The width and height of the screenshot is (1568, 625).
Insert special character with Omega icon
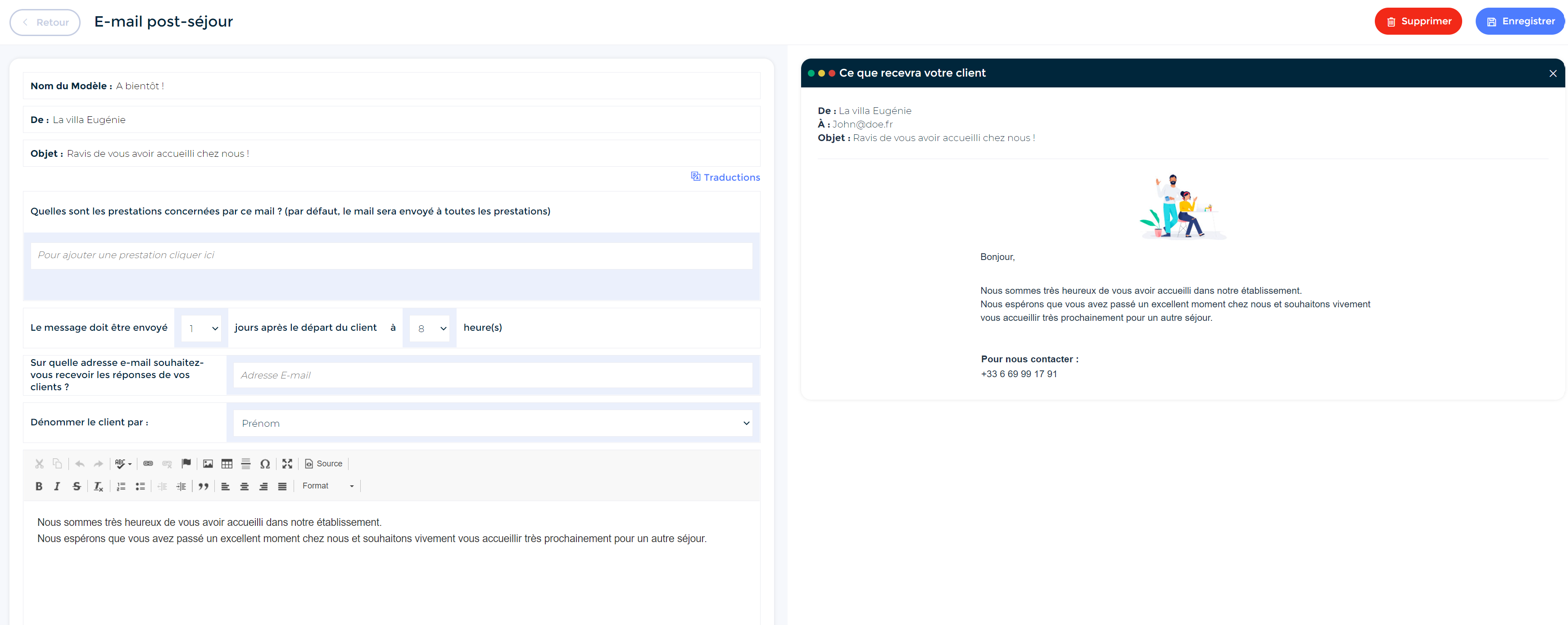[x=265, y=464]
